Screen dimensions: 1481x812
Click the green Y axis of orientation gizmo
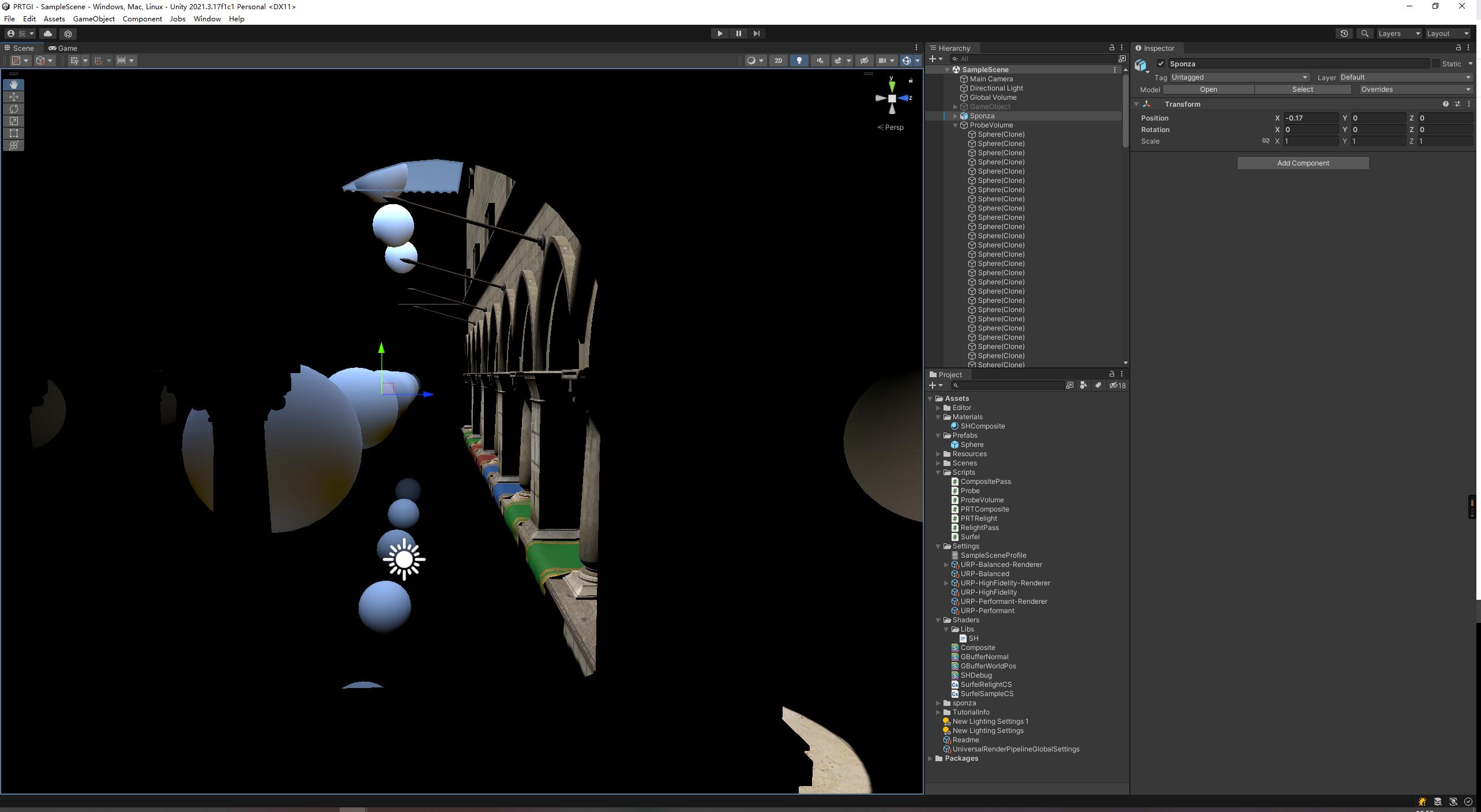[x=892, y=85]
